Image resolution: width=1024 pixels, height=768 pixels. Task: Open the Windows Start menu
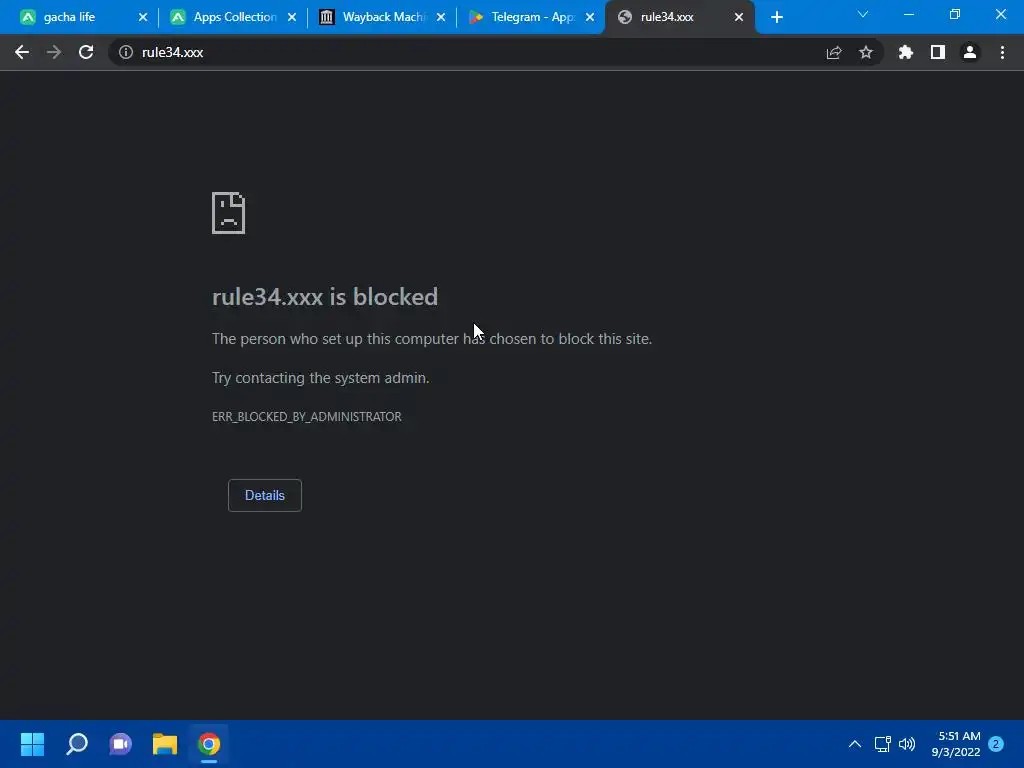point(32,744)
